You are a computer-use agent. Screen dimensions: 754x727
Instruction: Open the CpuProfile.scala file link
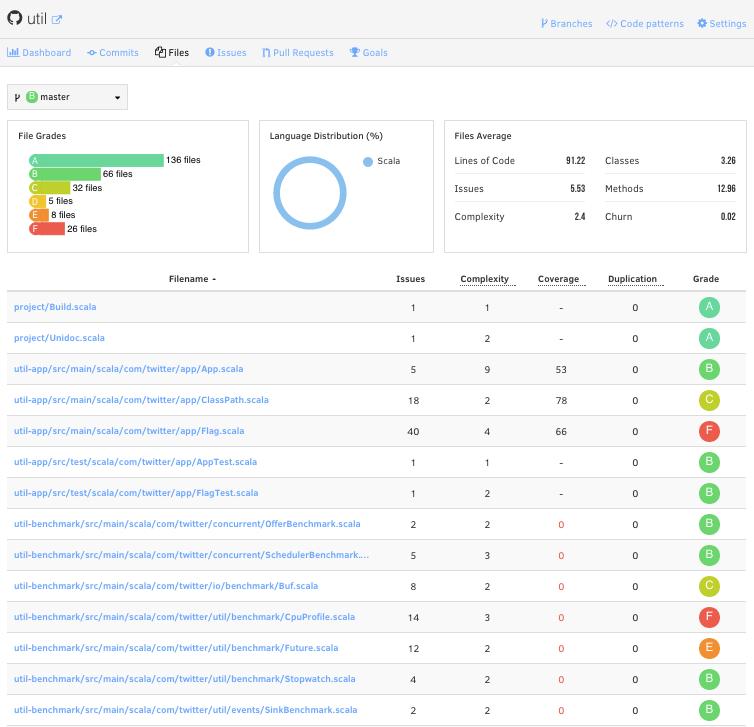click(x=184, y=617)
